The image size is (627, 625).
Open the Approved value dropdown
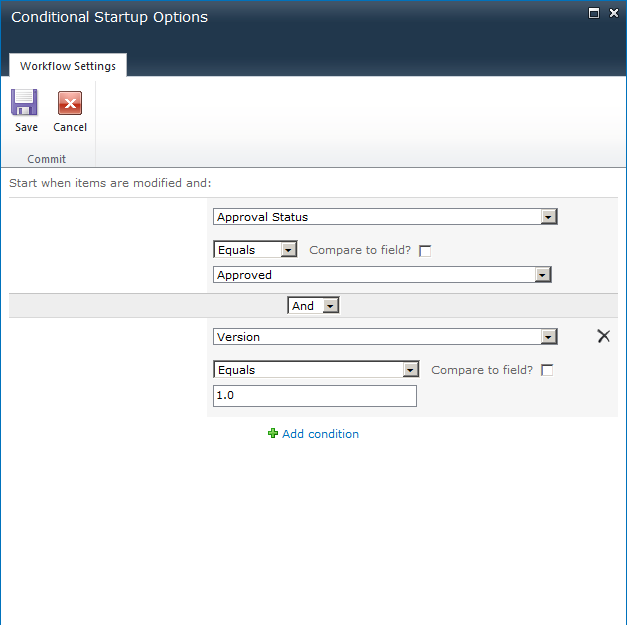pos(382,275)
